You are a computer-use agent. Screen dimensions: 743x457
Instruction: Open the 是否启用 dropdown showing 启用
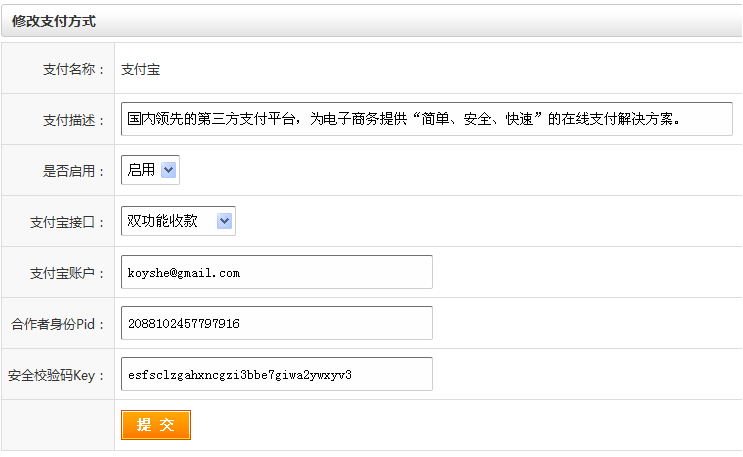pyautogui.click(x=150, y=170)
